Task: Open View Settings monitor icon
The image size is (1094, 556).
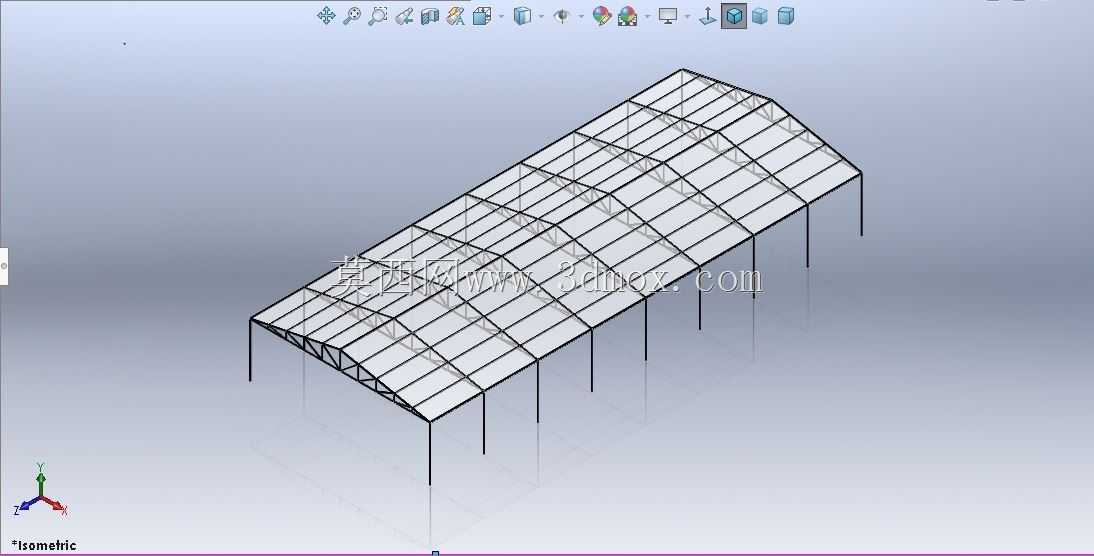Action: tap(668, 15)
